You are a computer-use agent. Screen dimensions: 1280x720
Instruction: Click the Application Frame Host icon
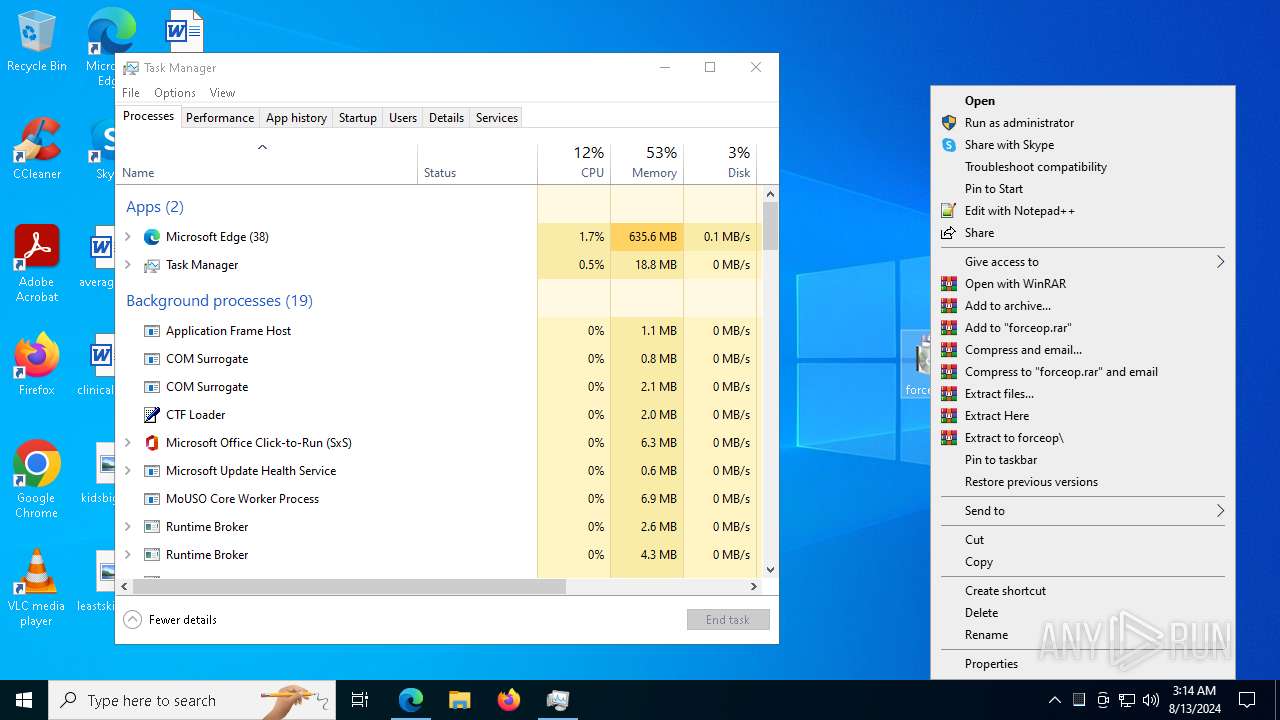(x=152, y=331)
